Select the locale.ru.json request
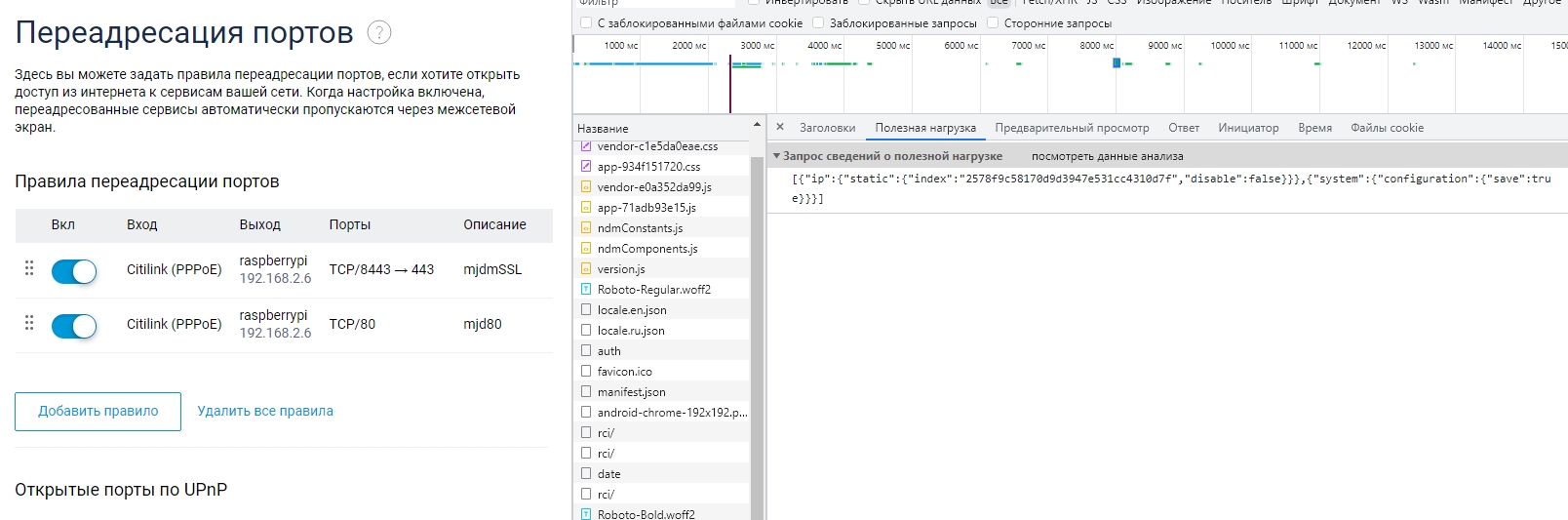The image size is (1568, 520). coord(631,331)
